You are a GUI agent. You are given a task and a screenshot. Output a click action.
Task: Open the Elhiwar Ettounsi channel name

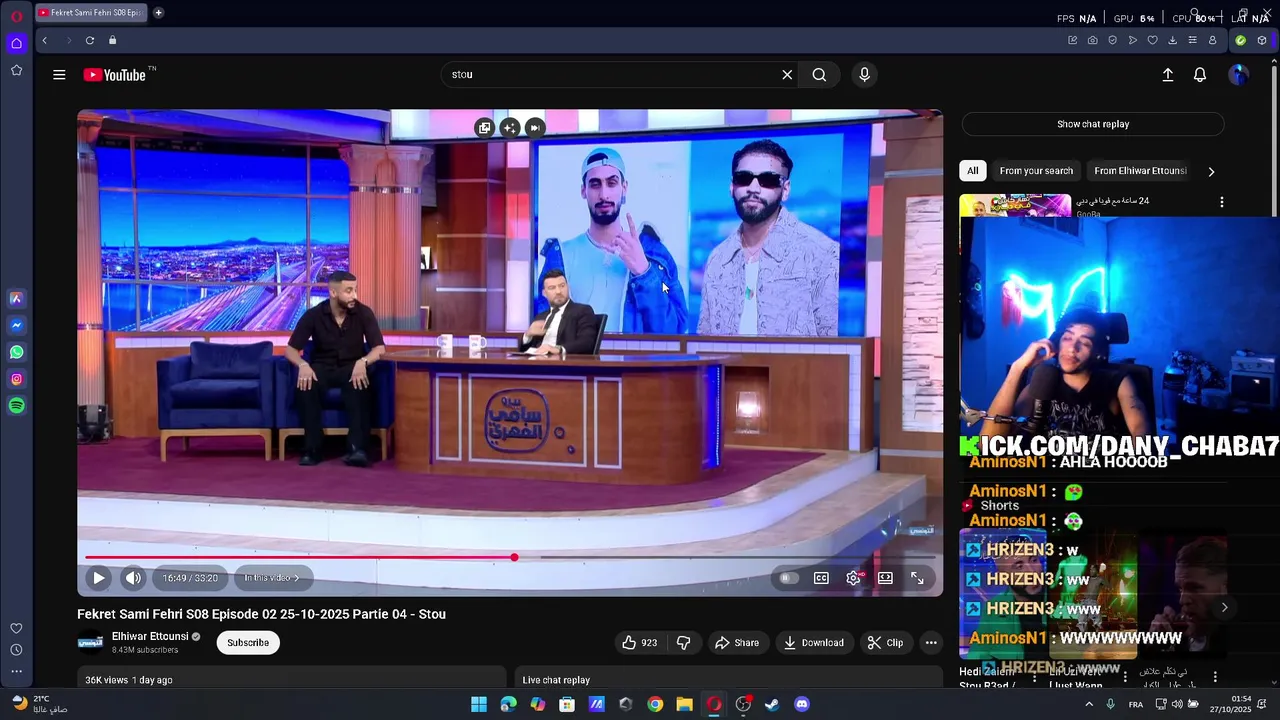[150, 636]
